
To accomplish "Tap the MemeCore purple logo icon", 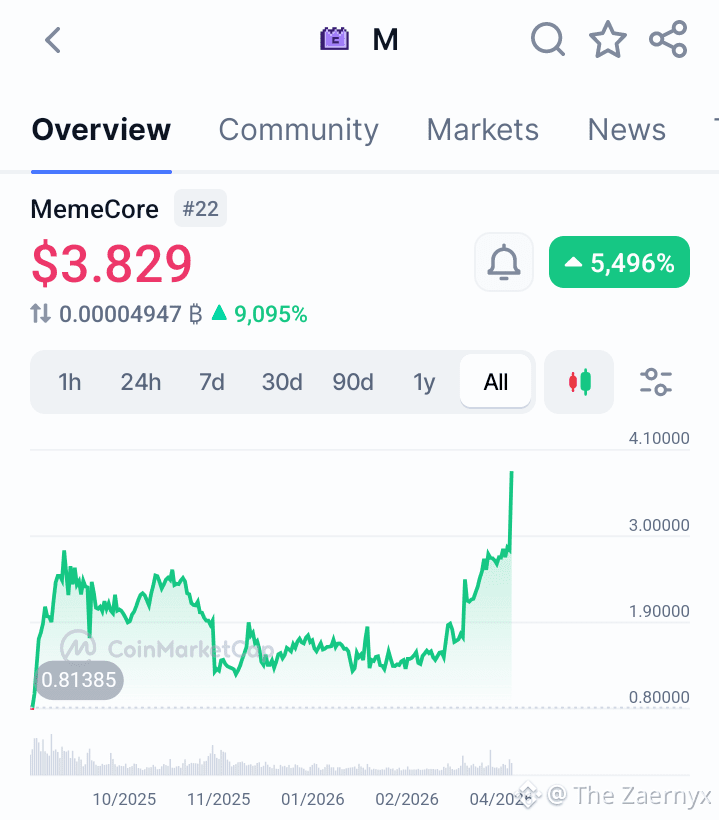I will coord(335,39).
